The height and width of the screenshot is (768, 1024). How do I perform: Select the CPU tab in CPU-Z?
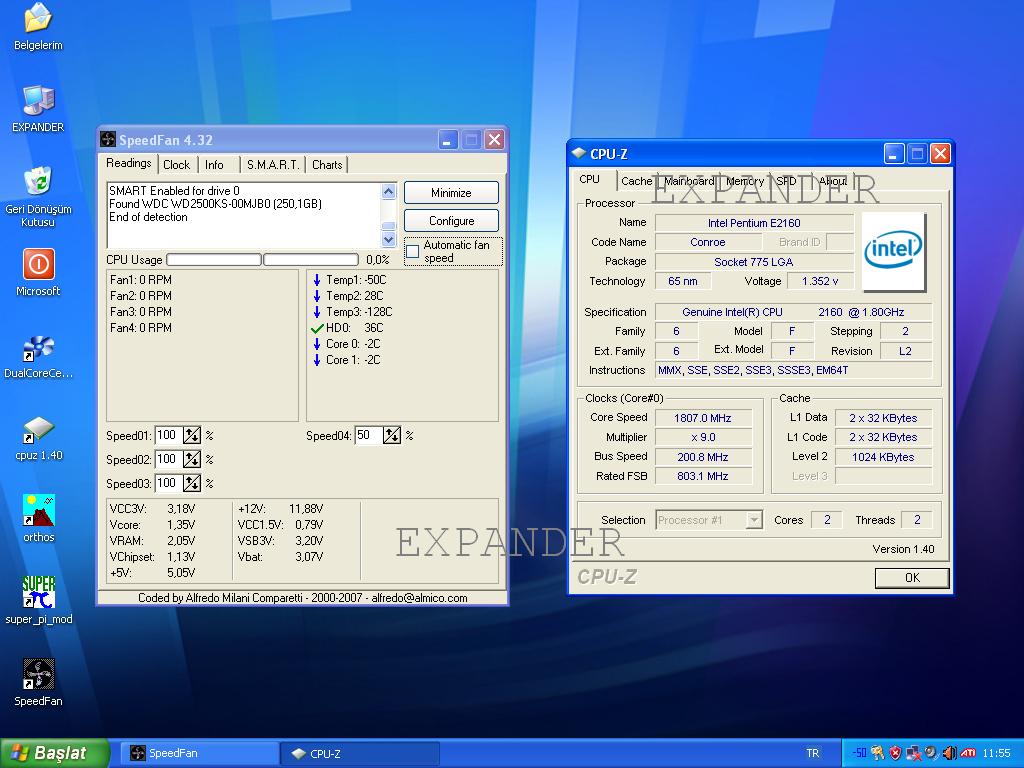(x=590, y=180)
